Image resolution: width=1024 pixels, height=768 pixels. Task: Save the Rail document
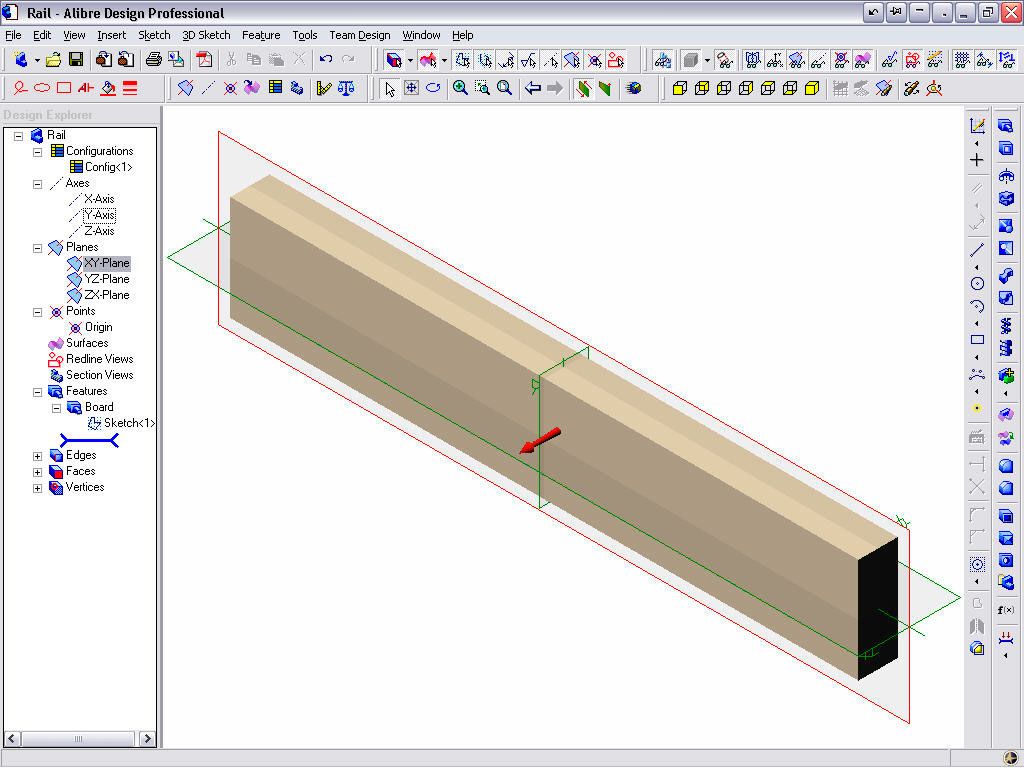[x=77, y=60]
